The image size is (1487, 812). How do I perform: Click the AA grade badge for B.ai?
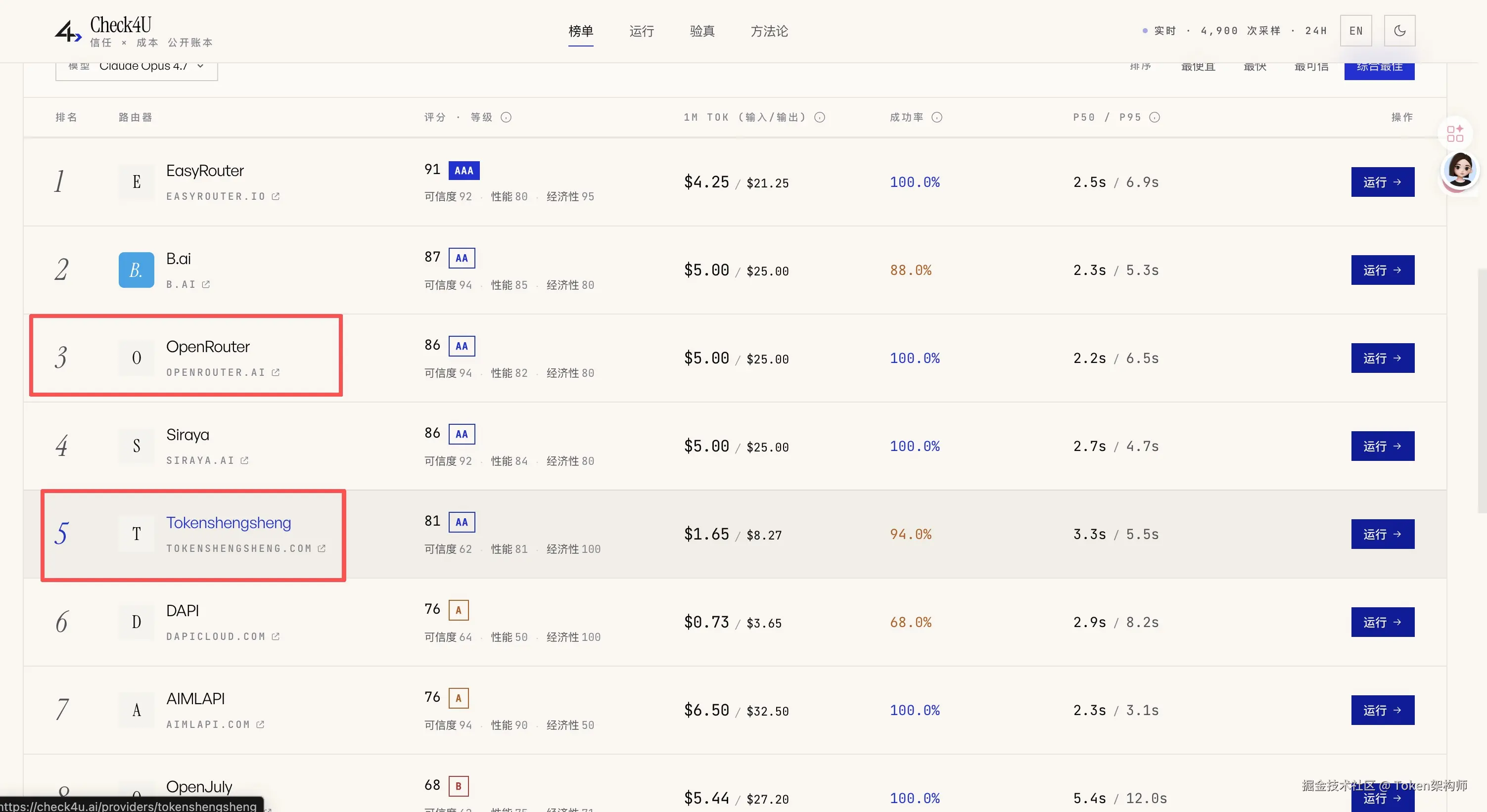point(462,258)
